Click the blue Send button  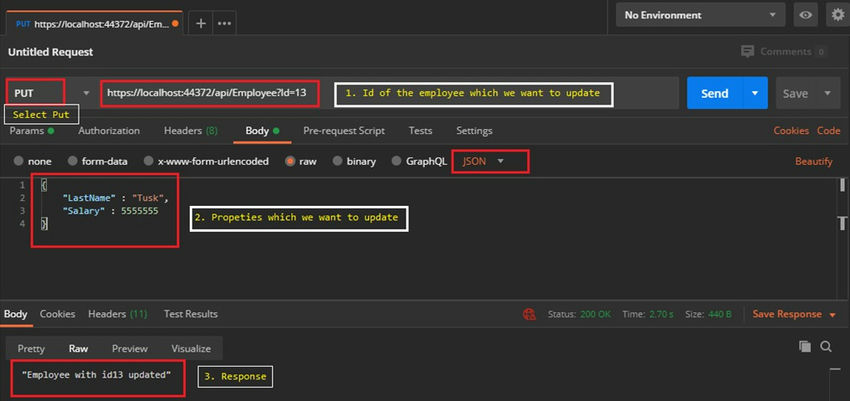714,93
